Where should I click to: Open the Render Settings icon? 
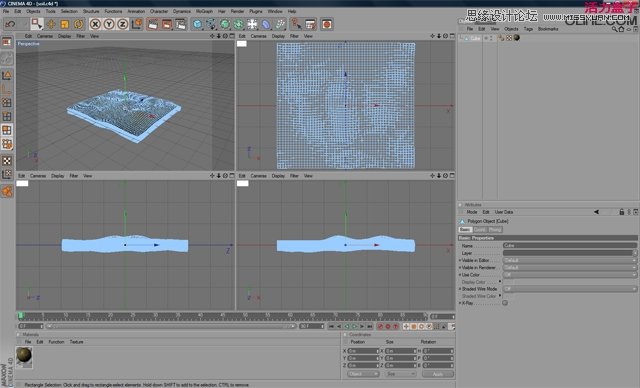coord(180,24)
